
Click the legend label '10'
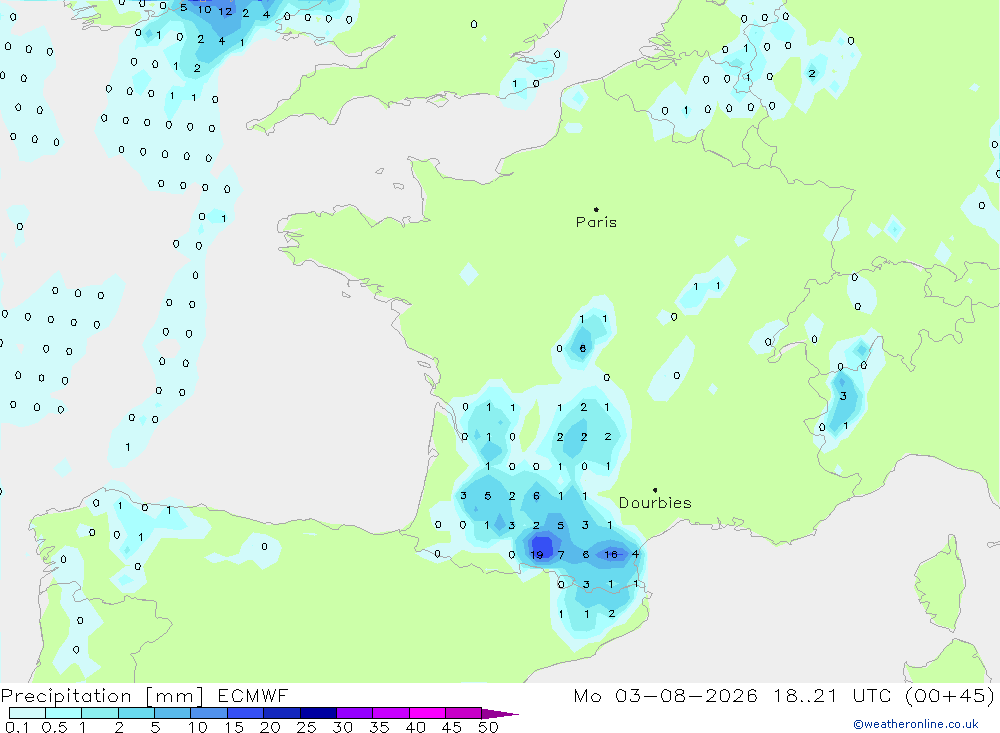tap(198, 727)
